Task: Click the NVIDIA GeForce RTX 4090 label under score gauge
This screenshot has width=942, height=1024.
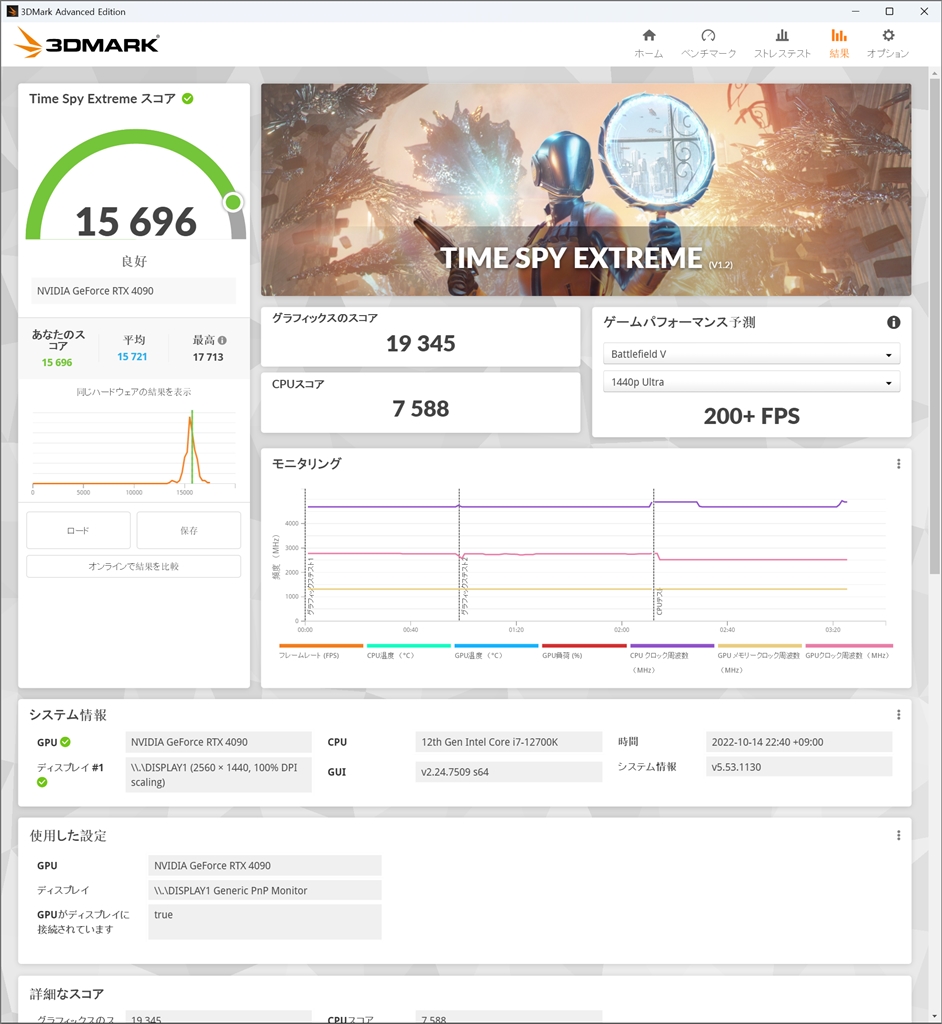Action: pyautogui.click(x=133, y=291)
